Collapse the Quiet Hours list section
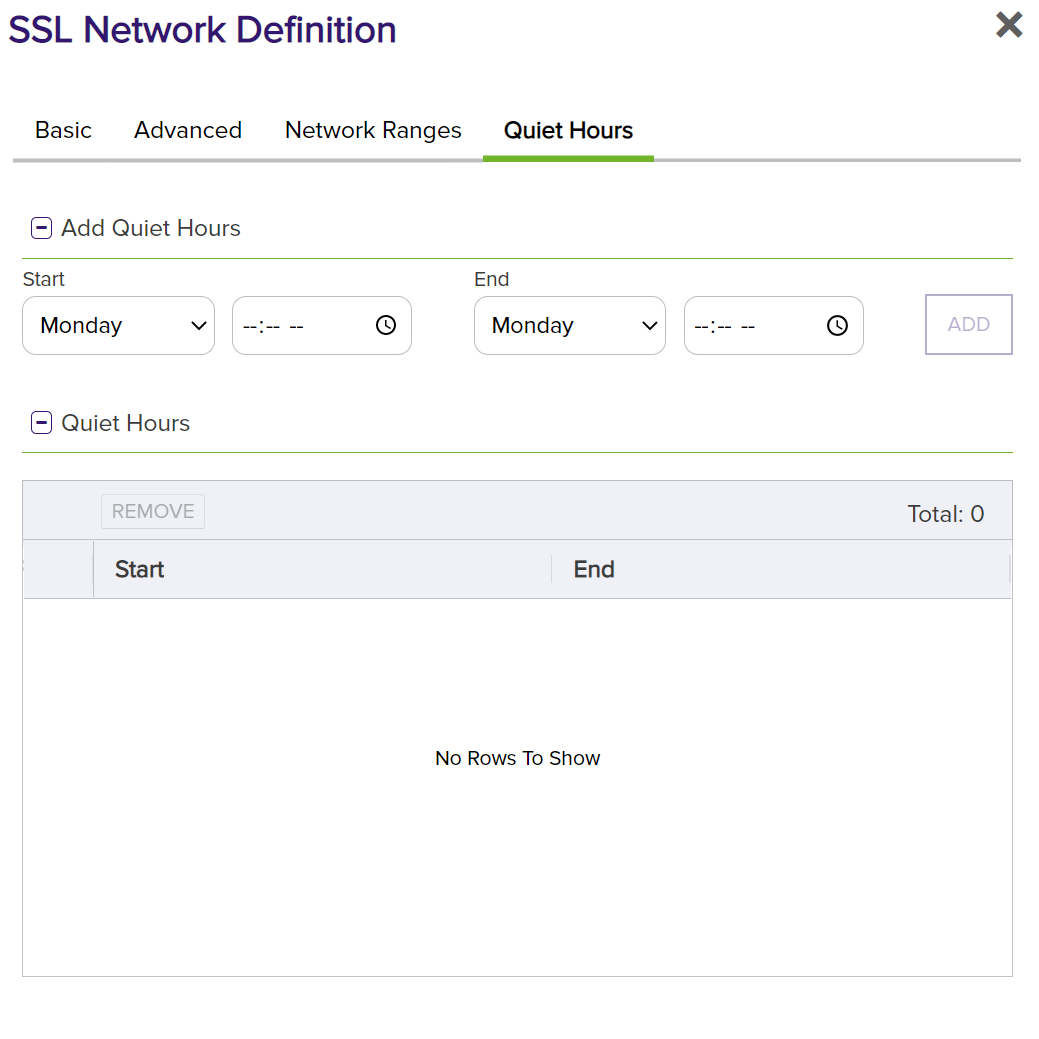Screen dimensions: 1039x1039 pyautogui.click(x=41, y=423)
